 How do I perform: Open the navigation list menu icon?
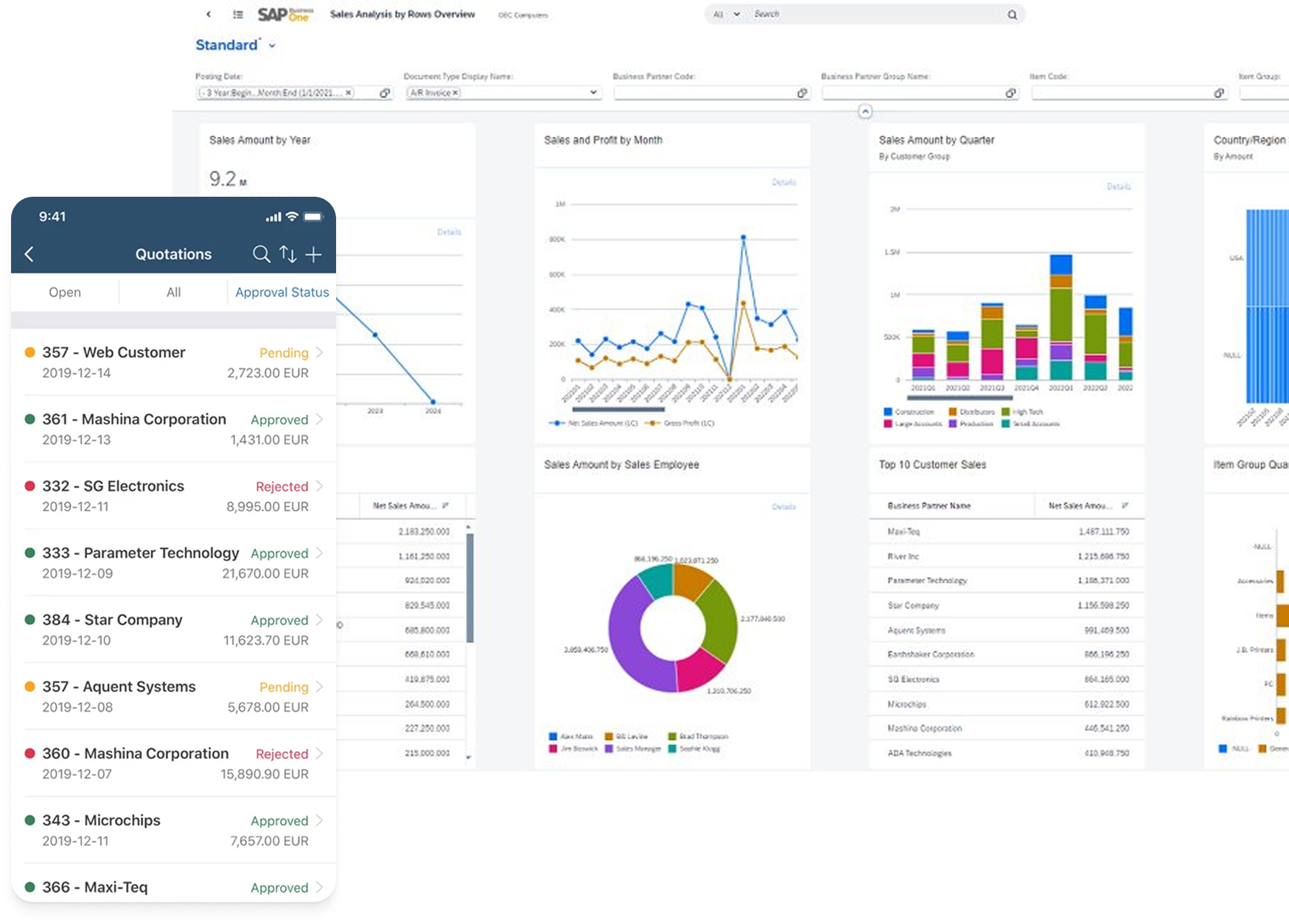(237, 15)
